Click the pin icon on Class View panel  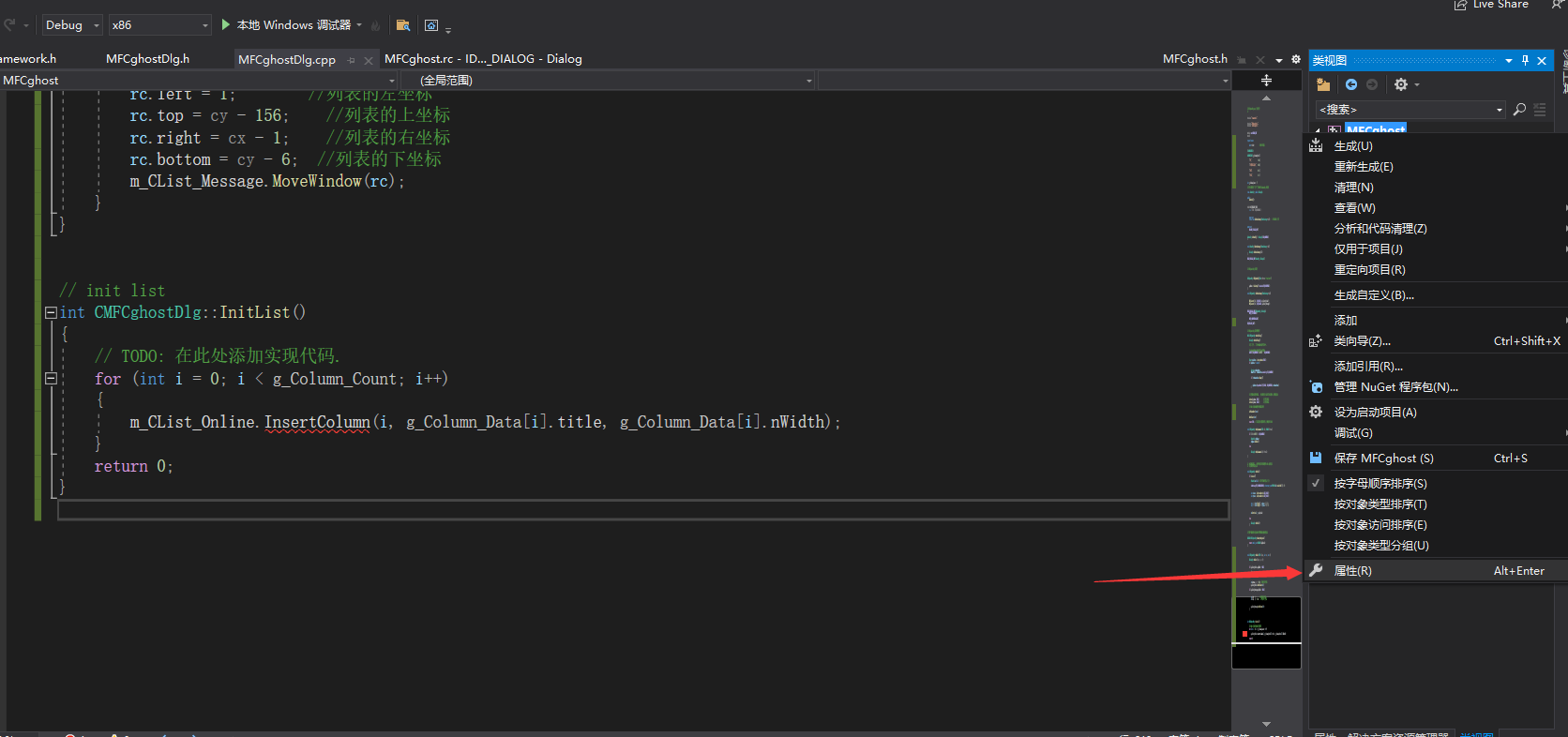pos(1525,60)
